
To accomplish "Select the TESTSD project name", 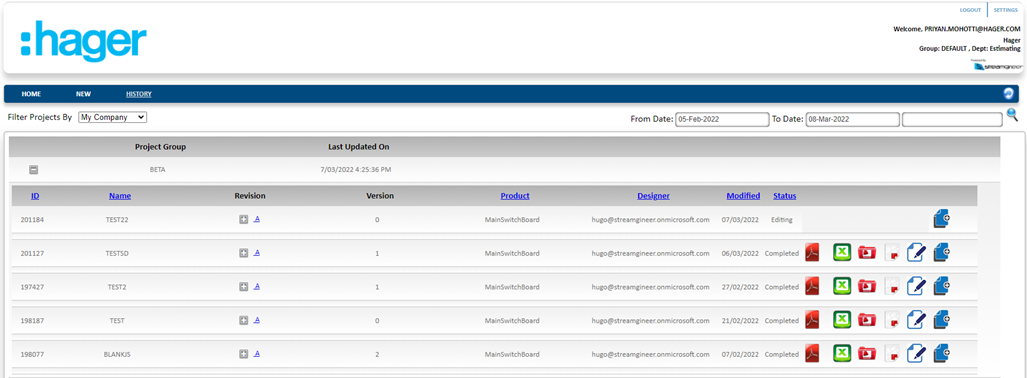I will point(117,254).
